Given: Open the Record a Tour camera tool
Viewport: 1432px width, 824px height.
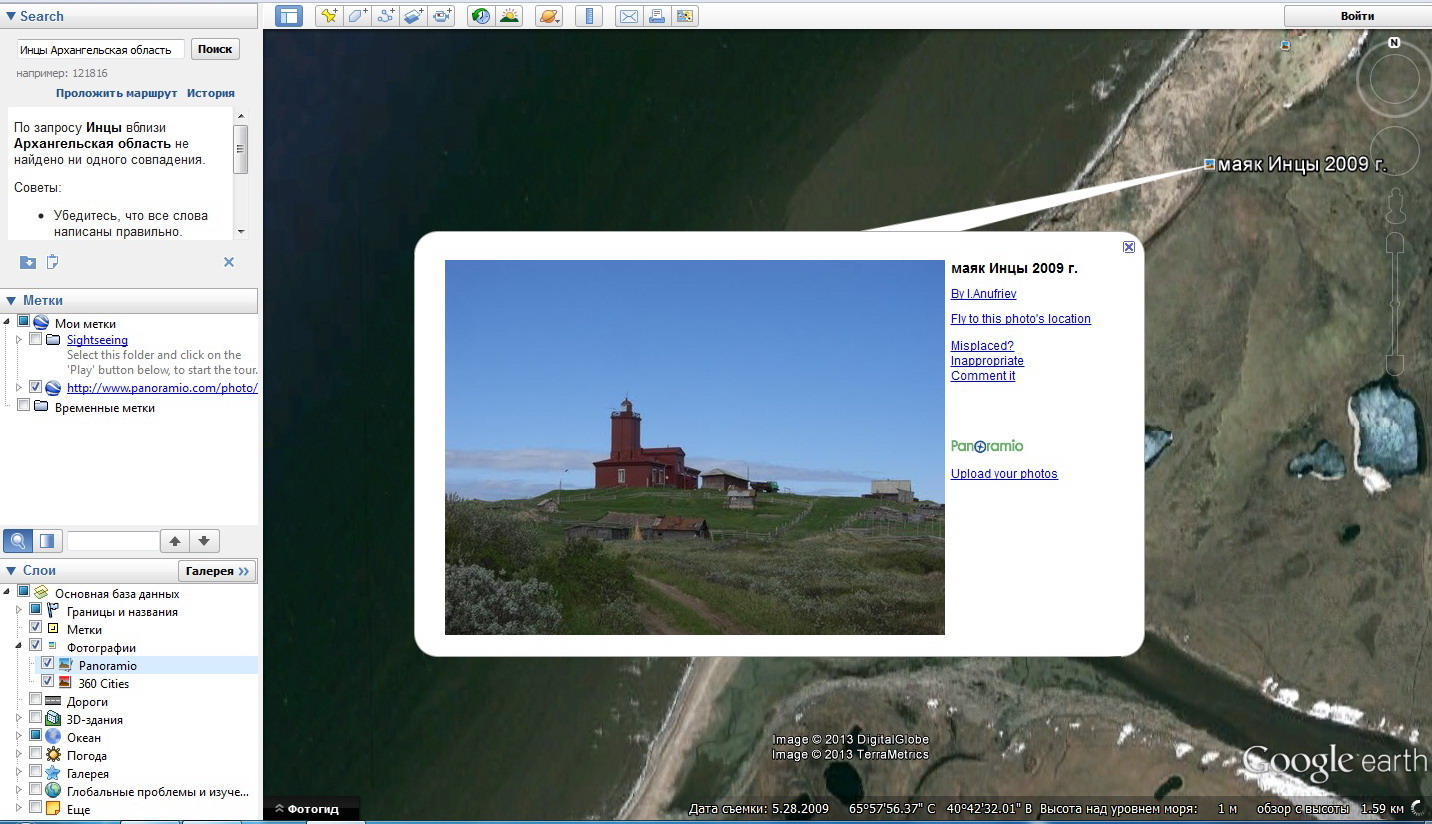Looking at the screenshot, I should point(442,16).
